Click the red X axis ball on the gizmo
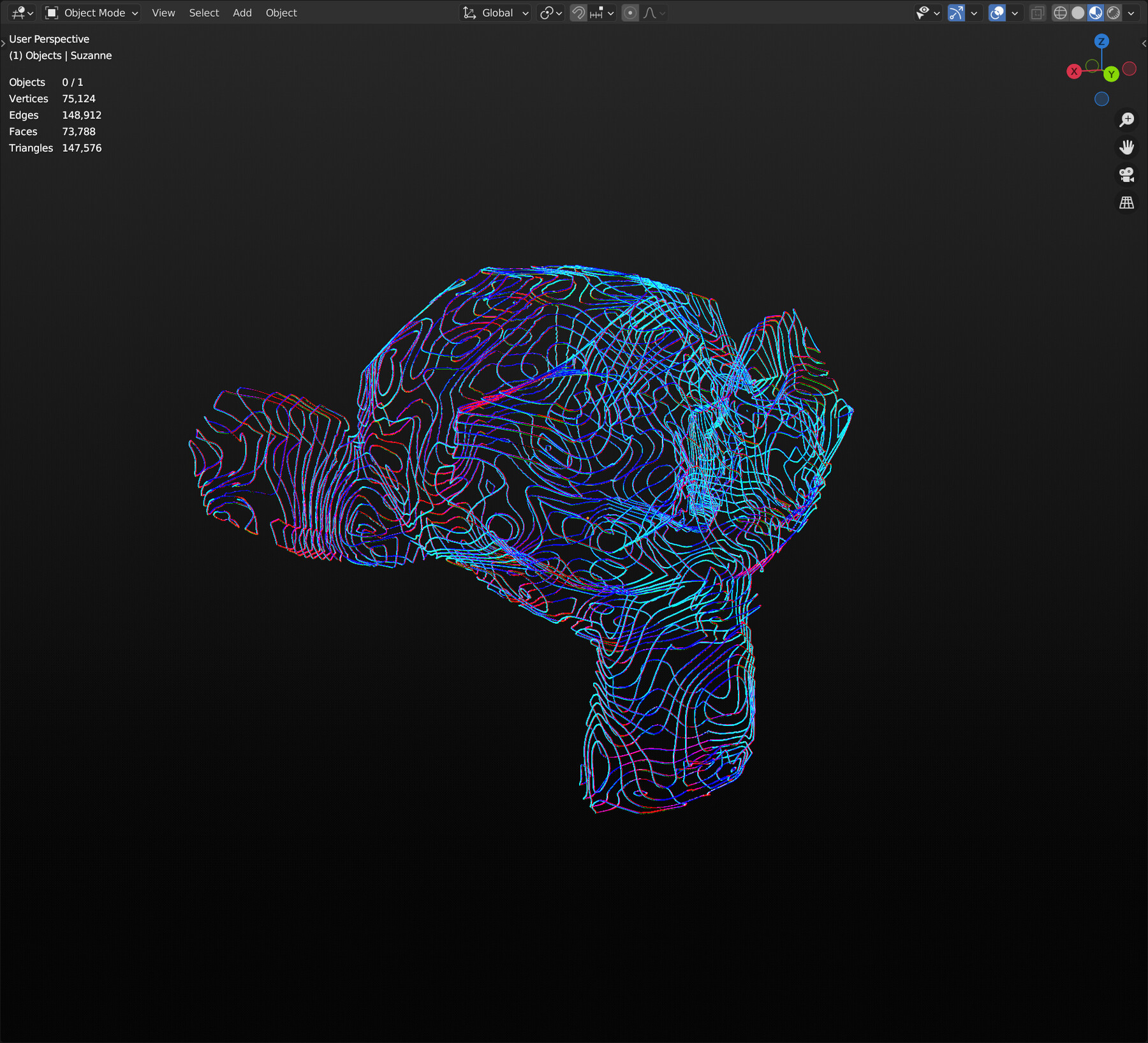 tap(1075, 71)
